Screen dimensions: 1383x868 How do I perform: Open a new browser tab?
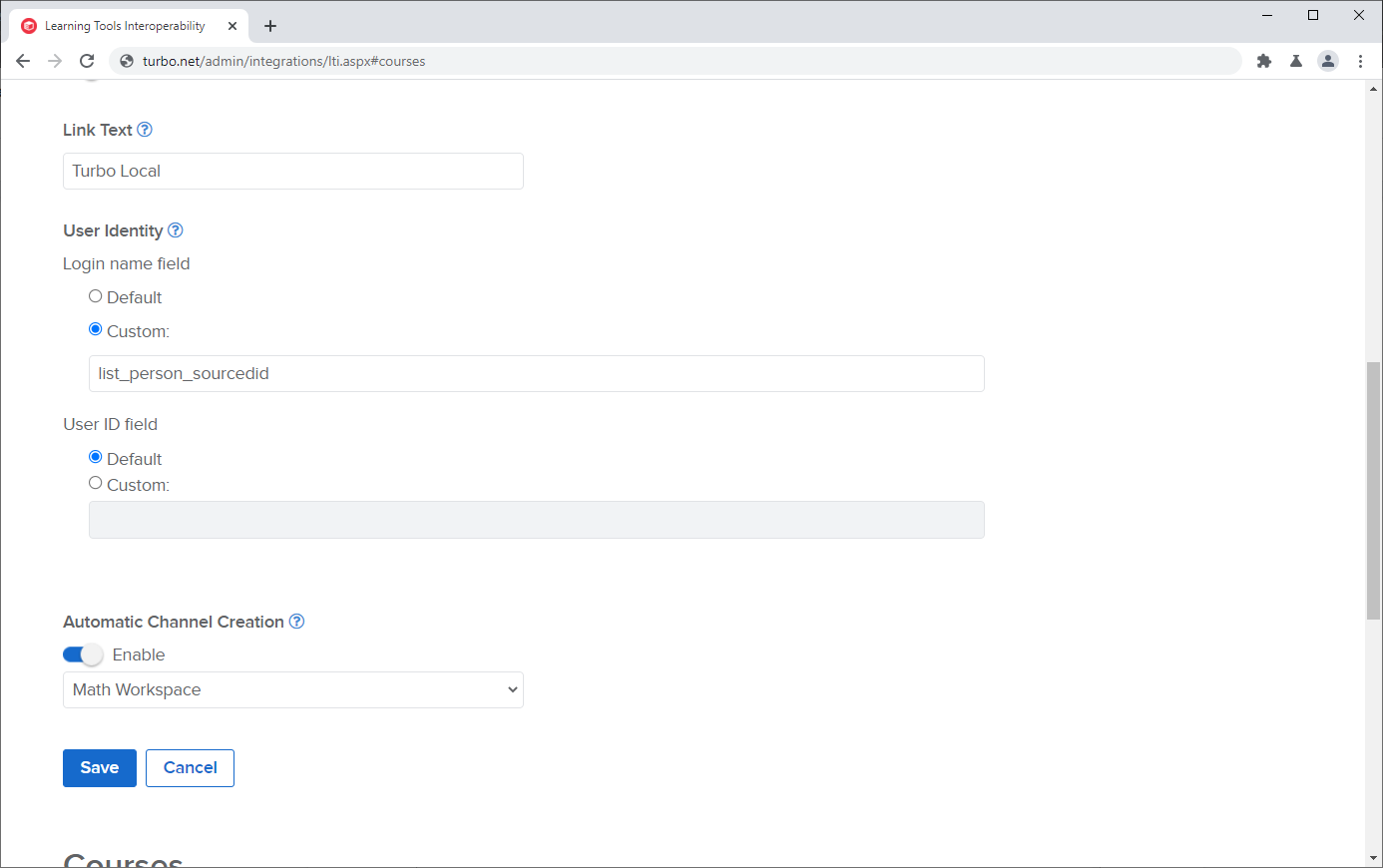[x=269, y=25]
